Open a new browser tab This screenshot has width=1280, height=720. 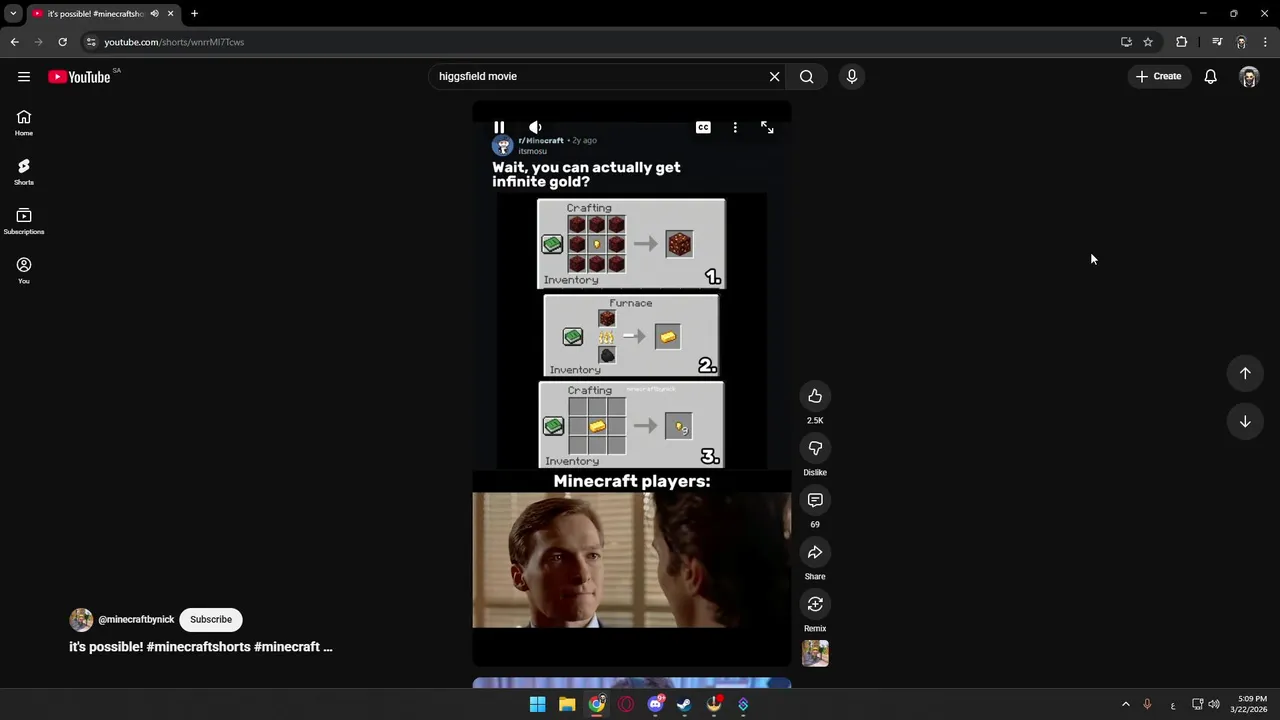tap(194, 14)
